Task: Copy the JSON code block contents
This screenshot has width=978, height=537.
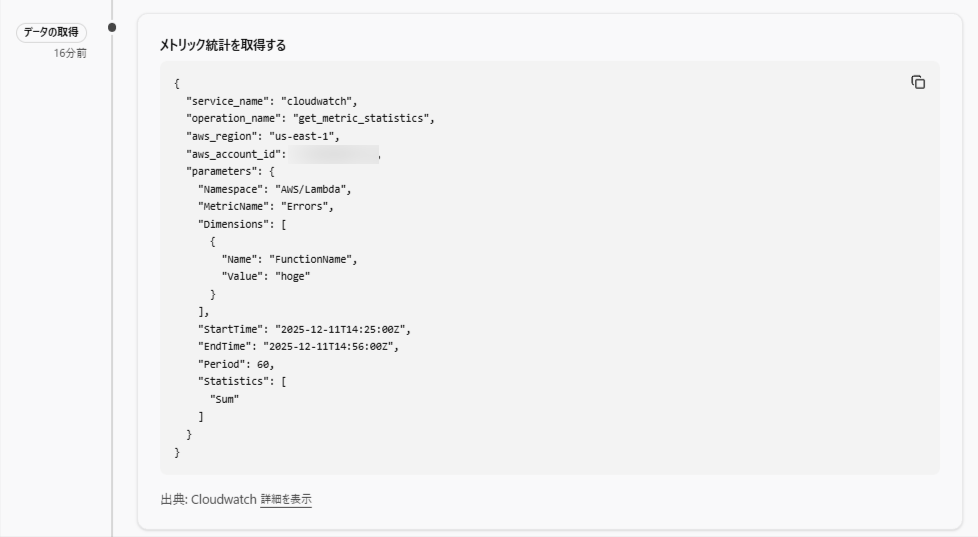Action: (x=917, y=82)
